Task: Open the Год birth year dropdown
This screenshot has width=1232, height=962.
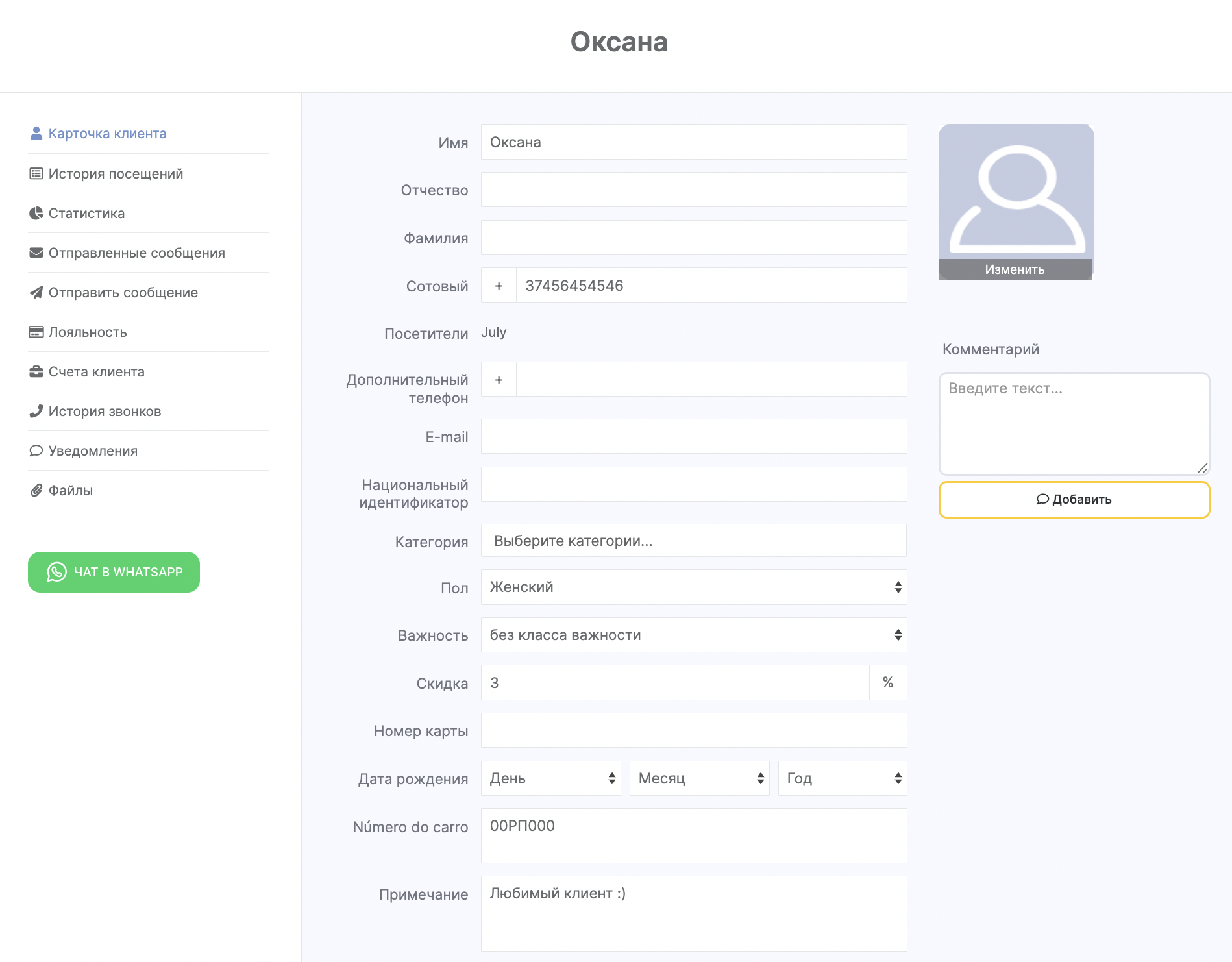Action: (x=842, y=779)
